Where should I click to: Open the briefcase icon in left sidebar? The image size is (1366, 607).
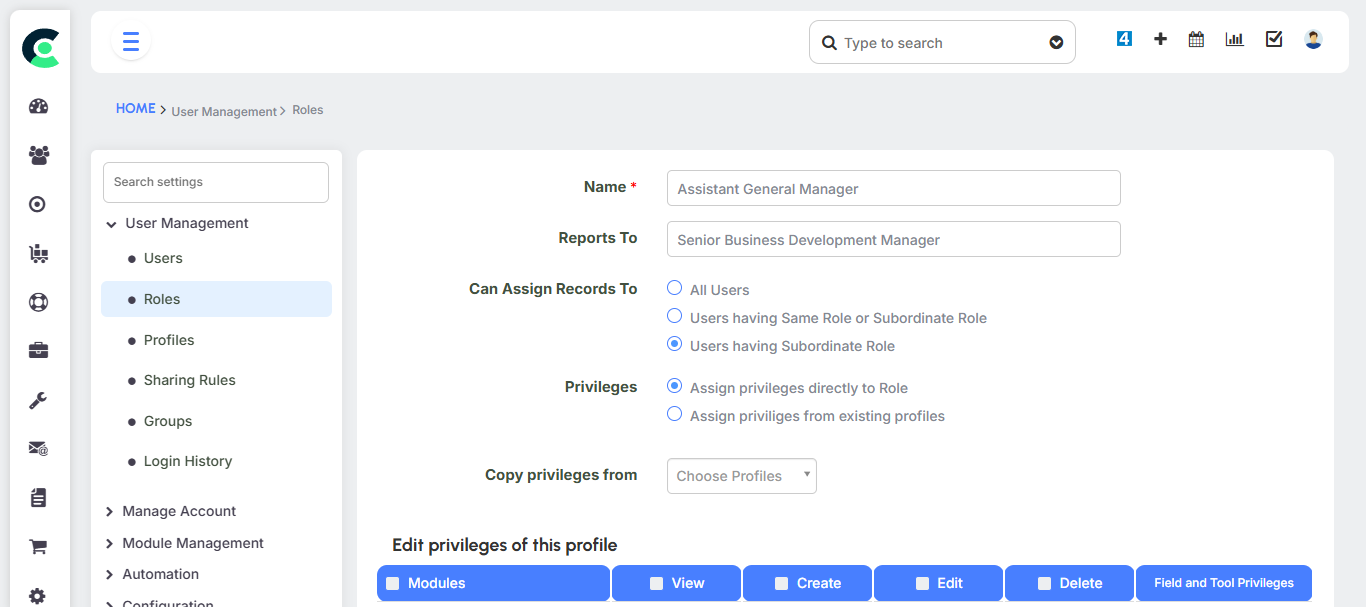[38, 351]
